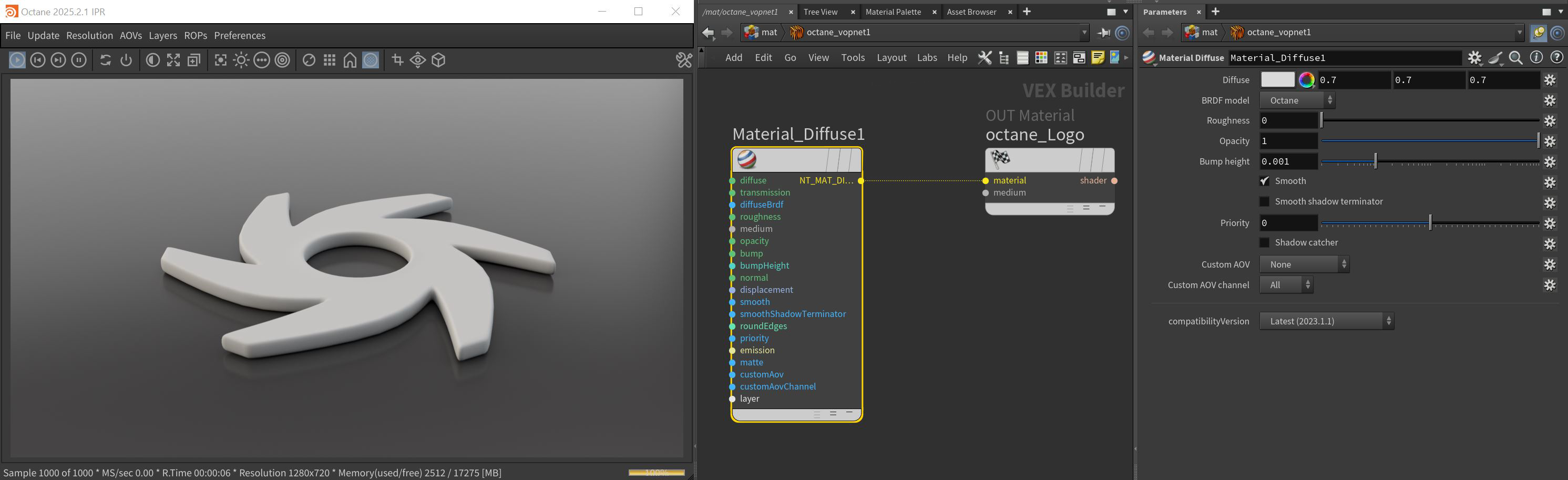Expand the Custom AOV dropdown
Viewport: 1568px width, 480px height.
[1305, 264]
